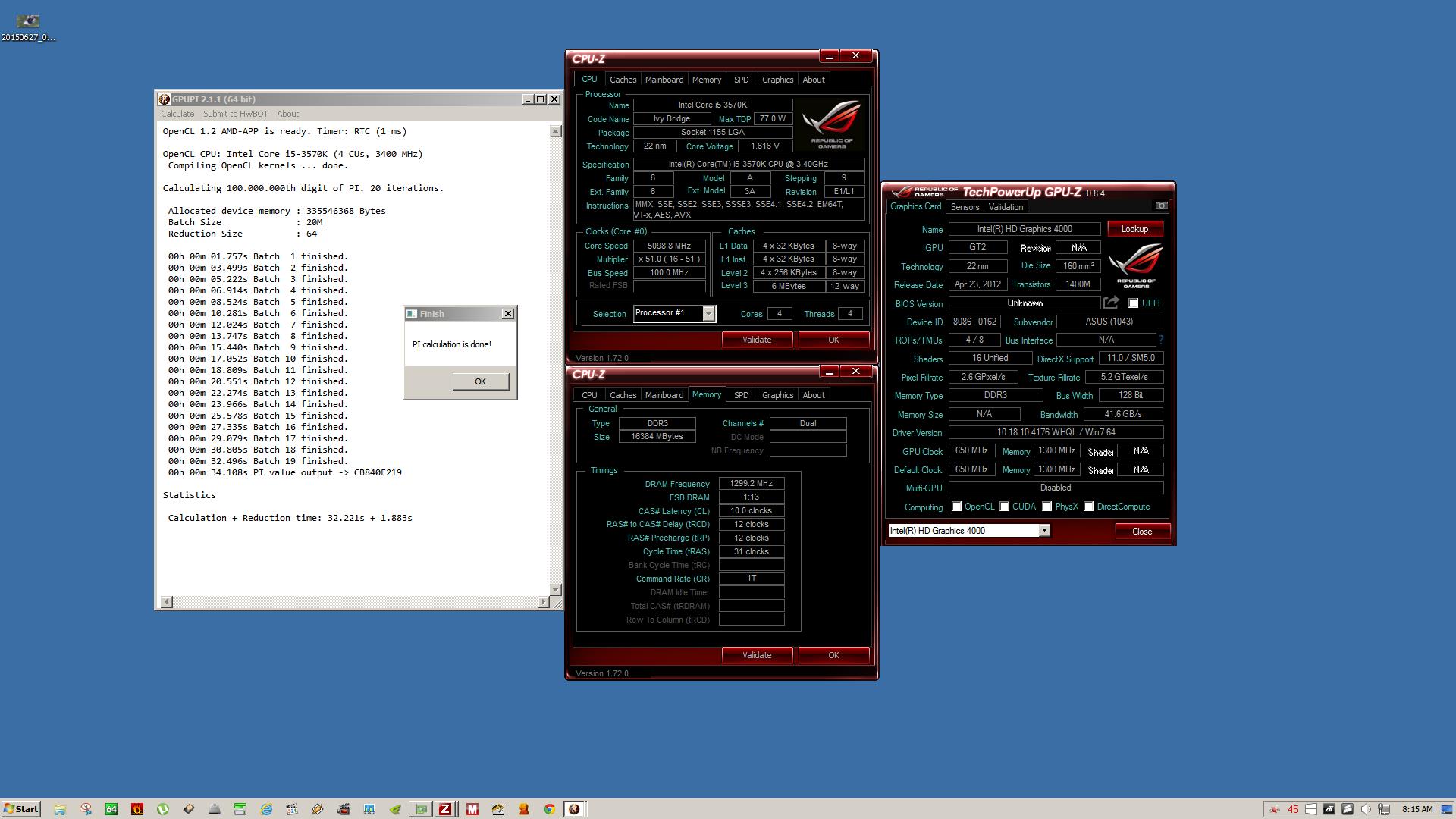1456x819 pixels.
Task: Switch to the SPD tab in upper CPU-Z
Action: tap(741, 80)
